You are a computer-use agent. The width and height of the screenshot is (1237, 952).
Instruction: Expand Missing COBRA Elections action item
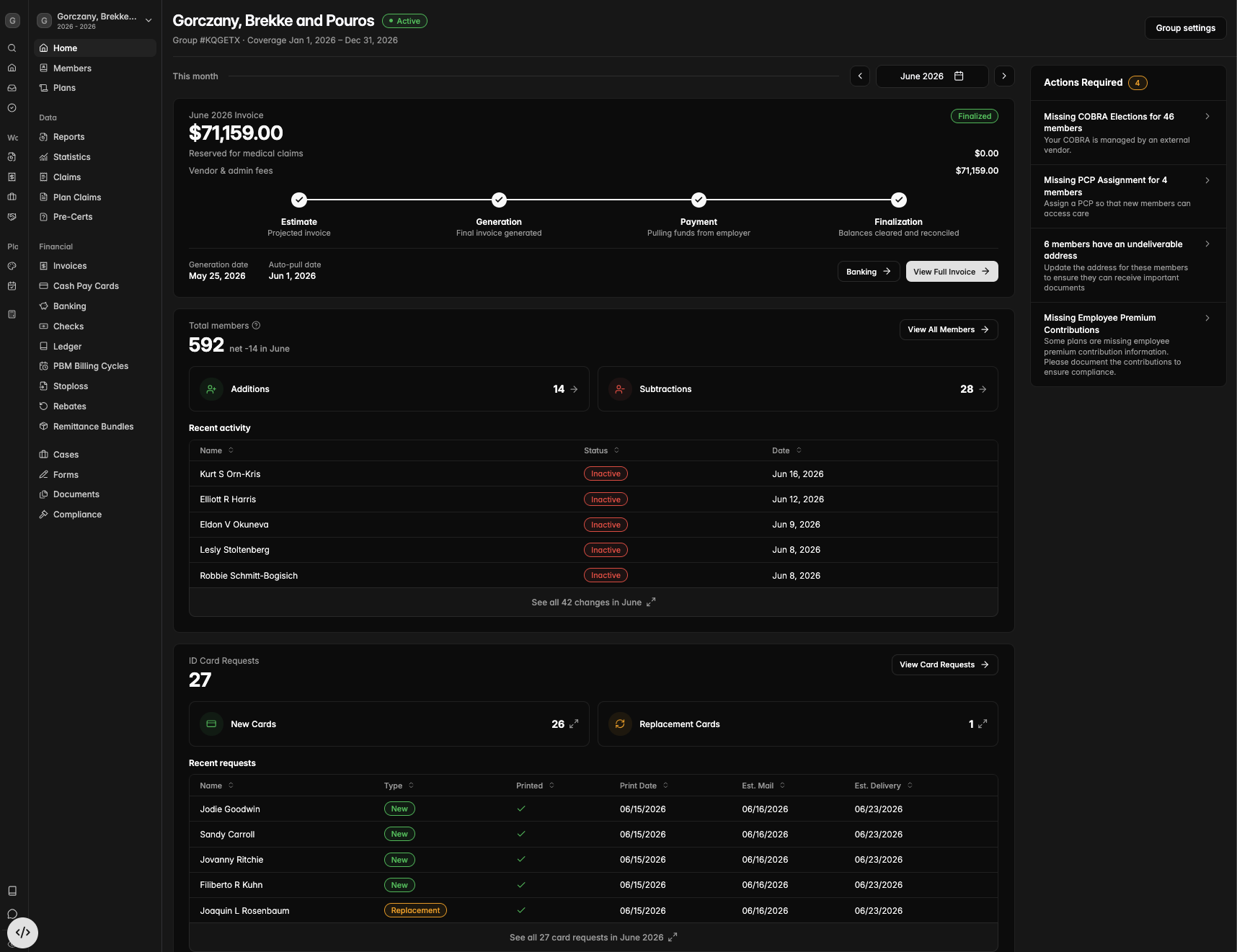pos(1128,133)
